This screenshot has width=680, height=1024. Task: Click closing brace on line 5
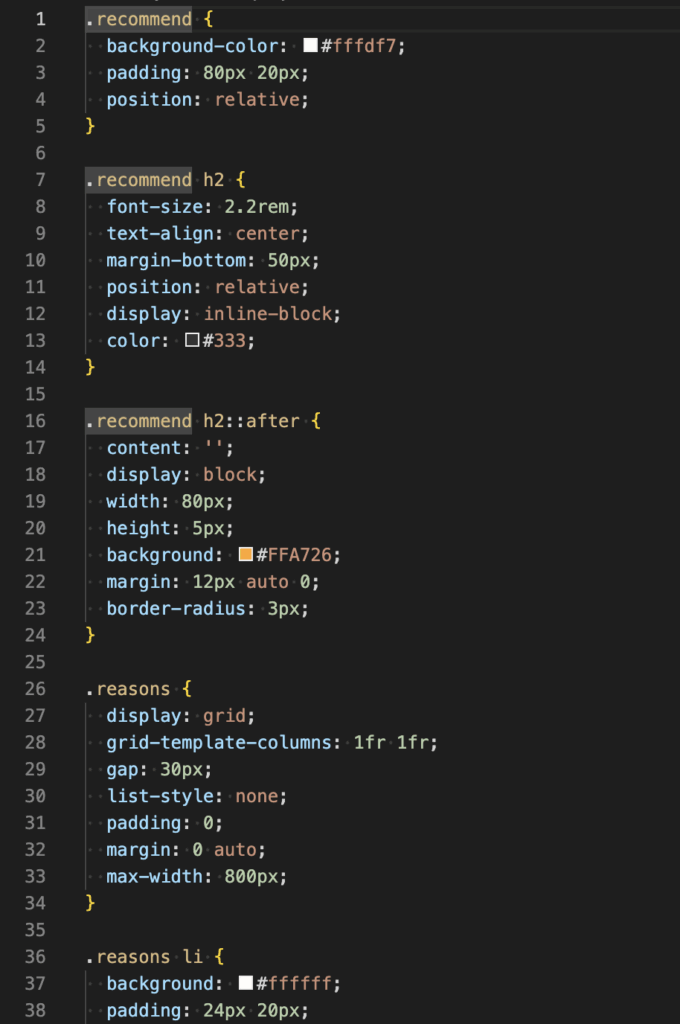coord(90,125)
